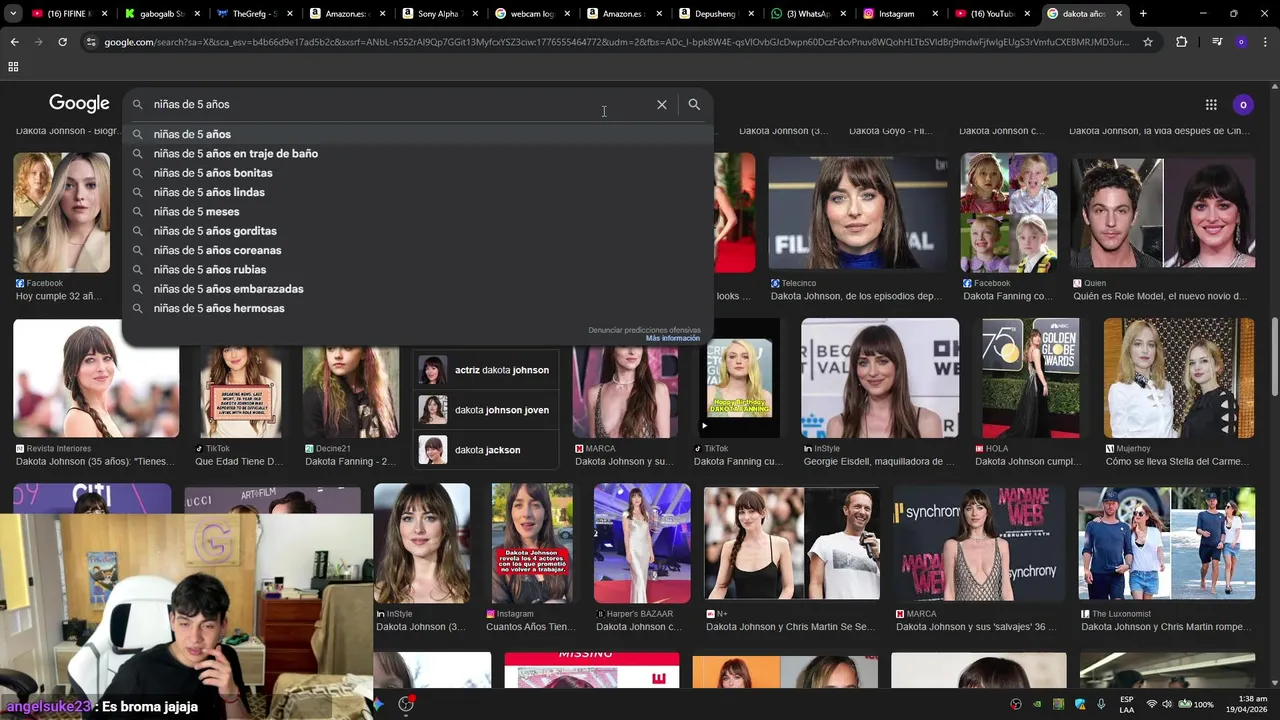Image resolution: width=1280 pixels, height=720 pixels.
Task: Open the media control icon in toolbar
Action: point(1217,42)
